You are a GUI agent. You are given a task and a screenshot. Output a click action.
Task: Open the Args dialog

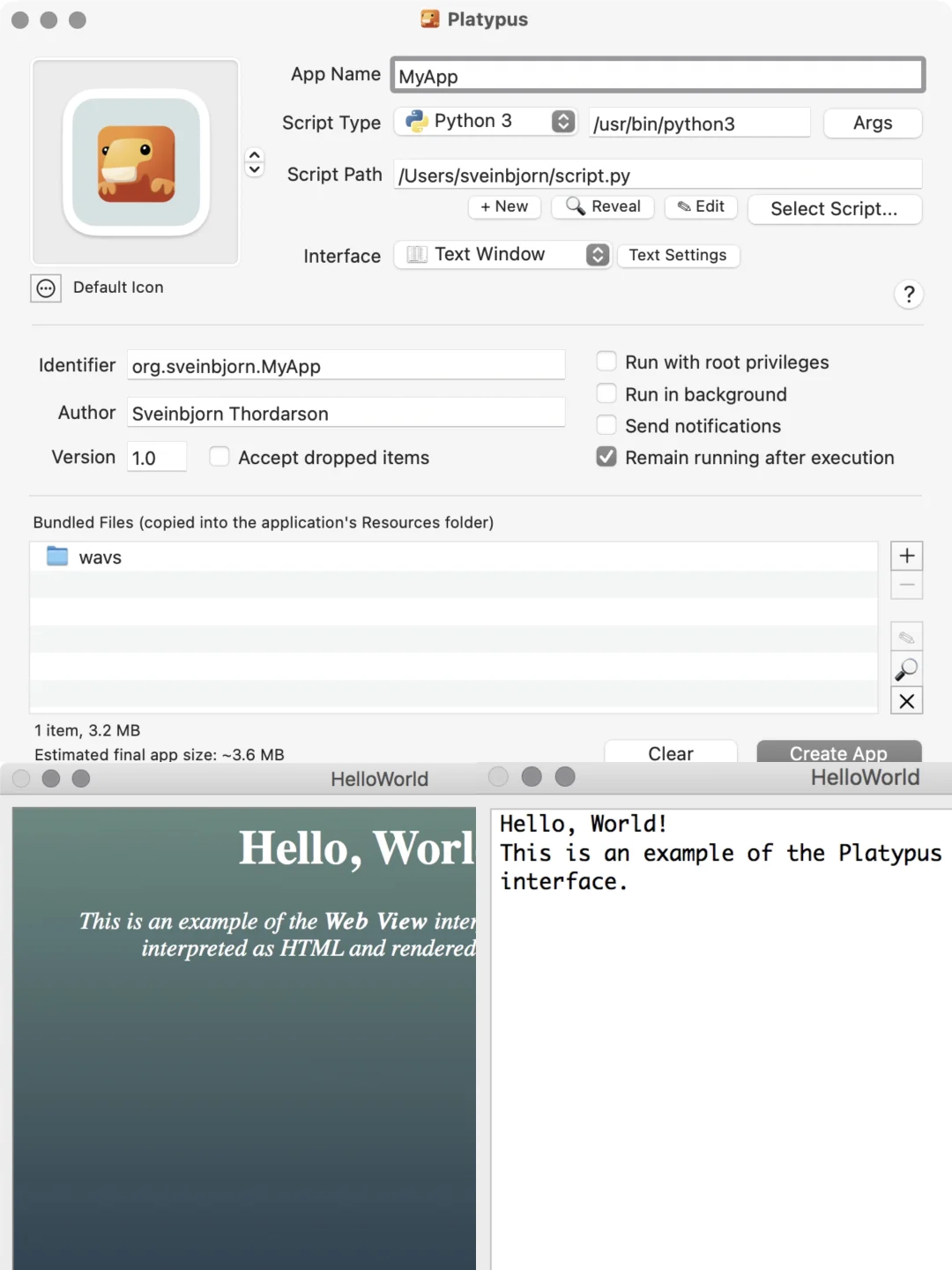[873, 123]
